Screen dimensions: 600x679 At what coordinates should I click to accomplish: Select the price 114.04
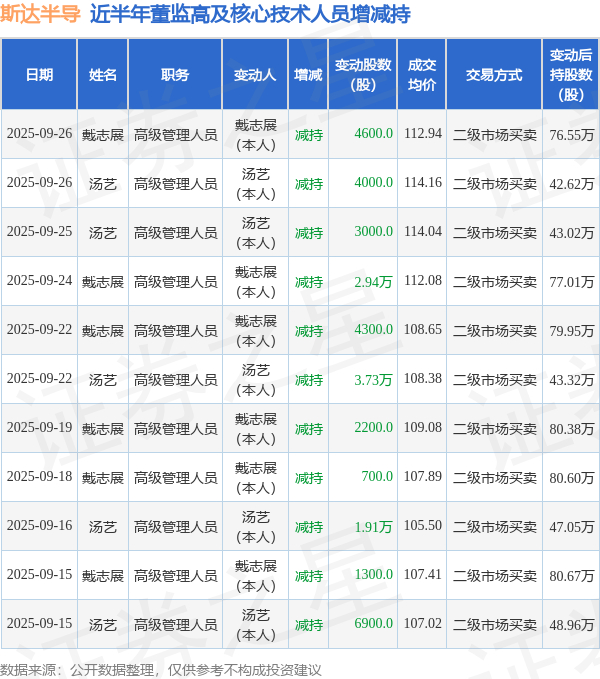(423, 231)
